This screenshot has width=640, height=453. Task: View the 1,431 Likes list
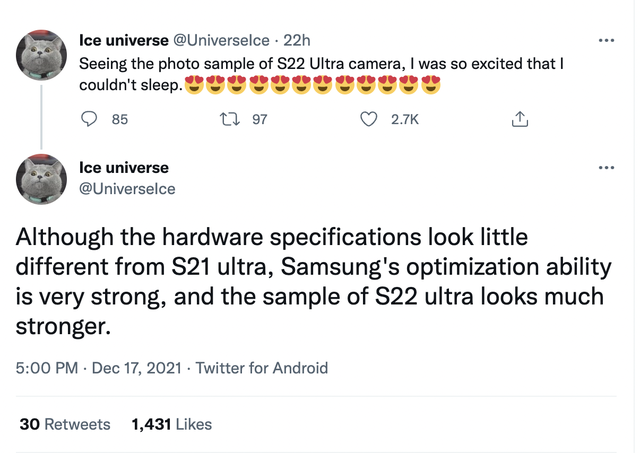pos(172,424)
